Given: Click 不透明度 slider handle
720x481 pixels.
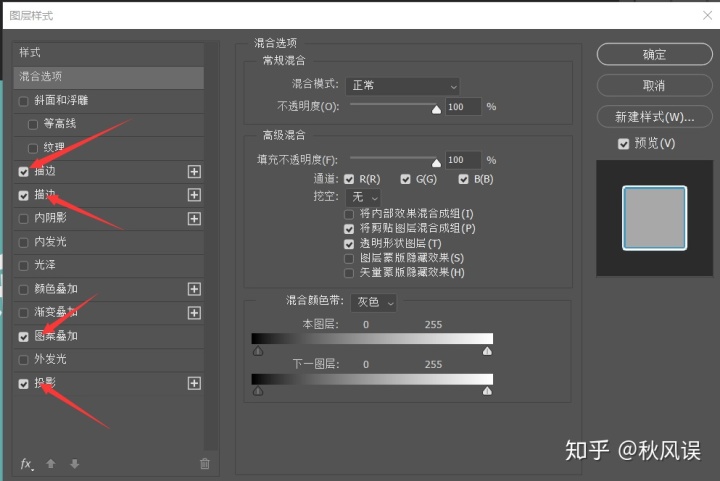Looking at the screenshot, I should [x=436, y=109].
